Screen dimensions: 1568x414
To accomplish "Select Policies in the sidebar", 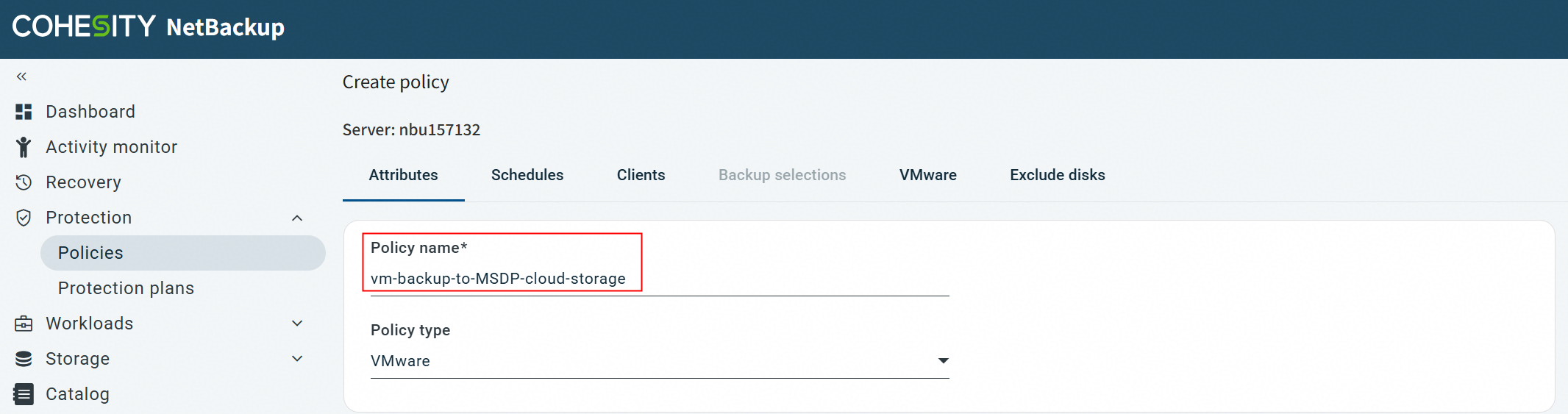I will pos(183,253).
